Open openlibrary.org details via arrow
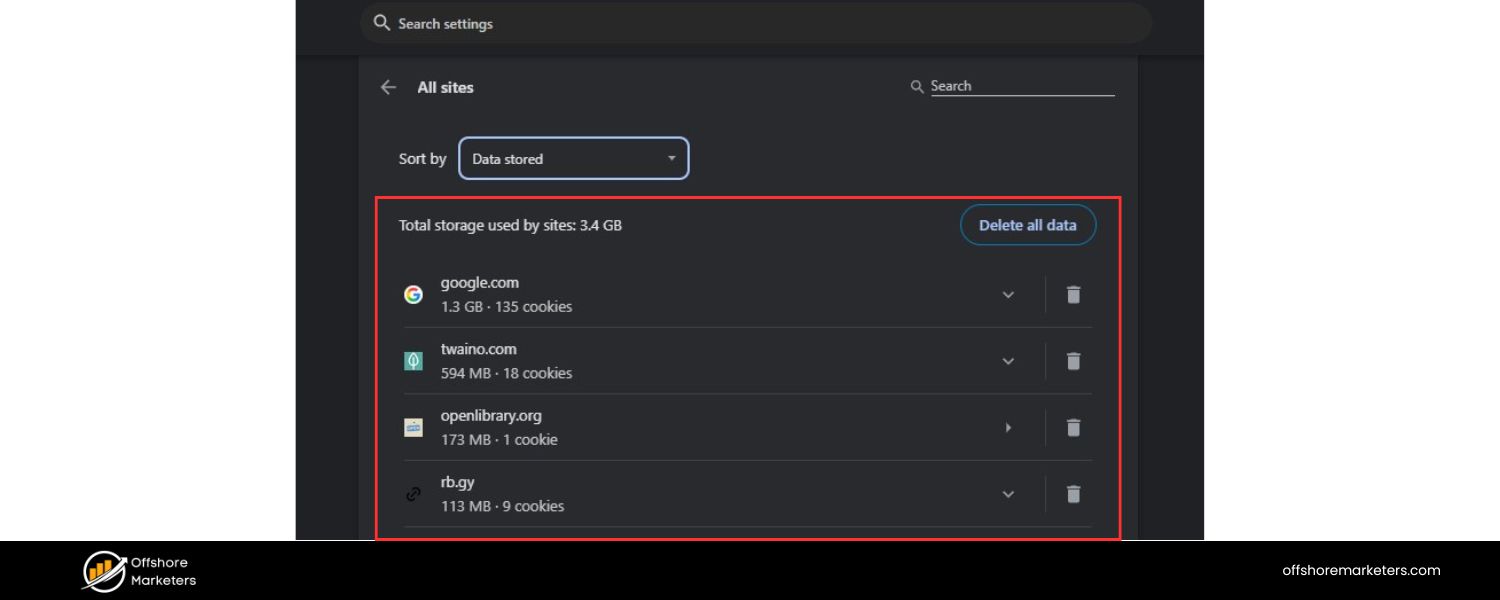 coord(1008,427)
